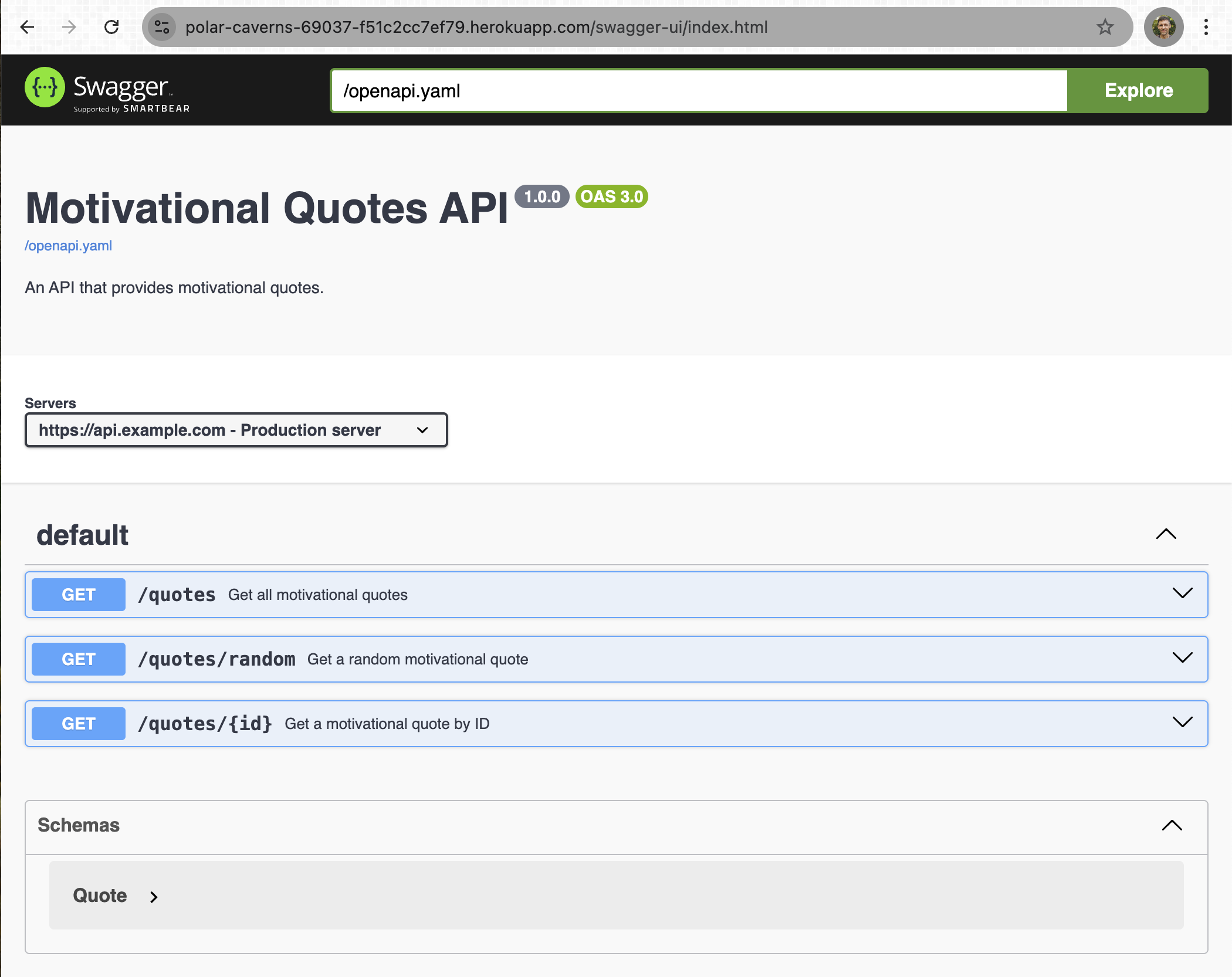Open browser three-dot menu
The height and width of the screenshot is (977, 1232).
(x=1206, y=27)
